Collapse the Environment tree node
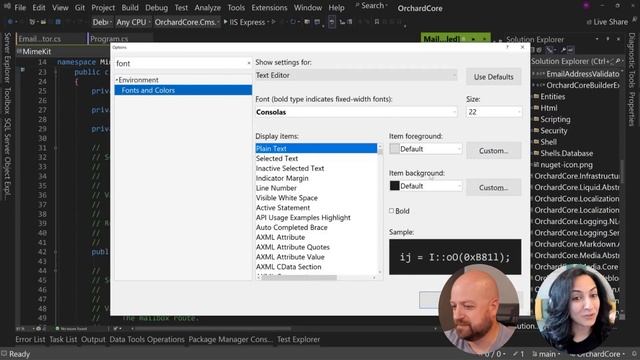Image resolution: width=640 pixels, height=360 pixels. tap(116, 80)
